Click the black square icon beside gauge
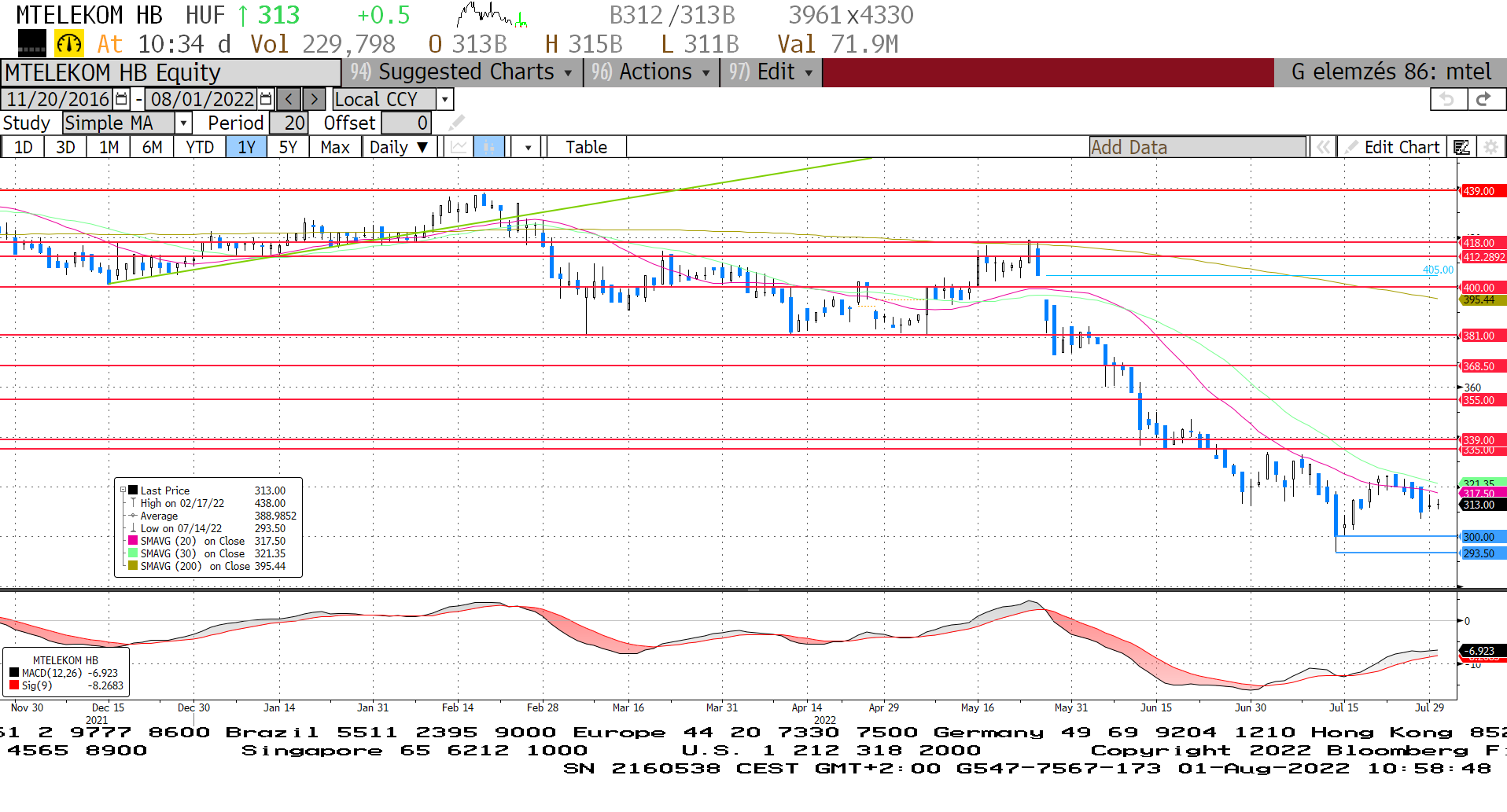 pos(32,44)
